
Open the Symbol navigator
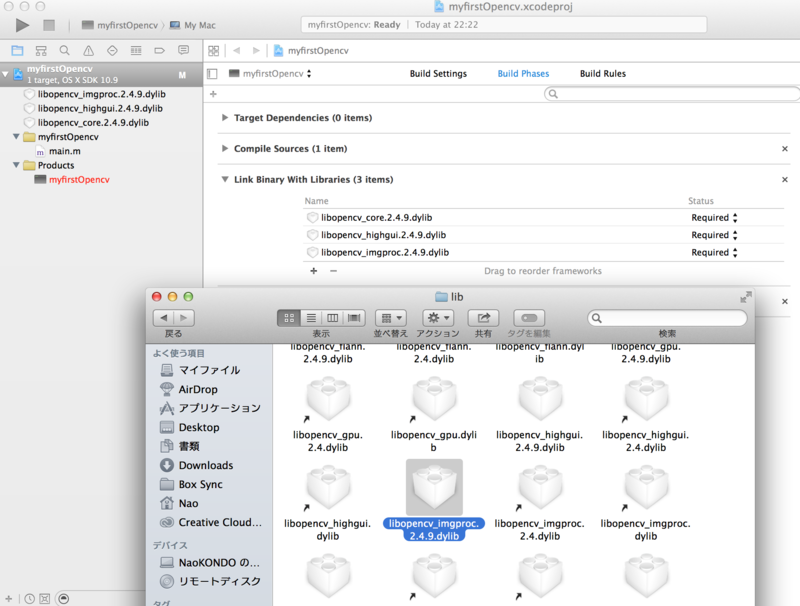point(41,50)
